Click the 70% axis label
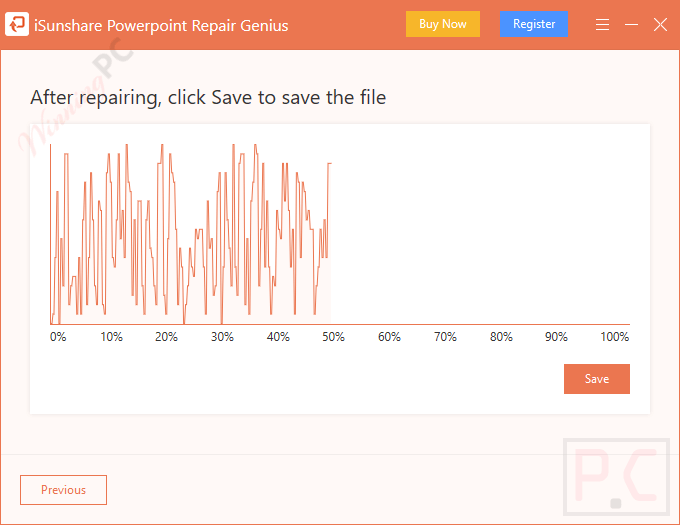The width and height of the screenshot is (680, 525). [445, 337]
